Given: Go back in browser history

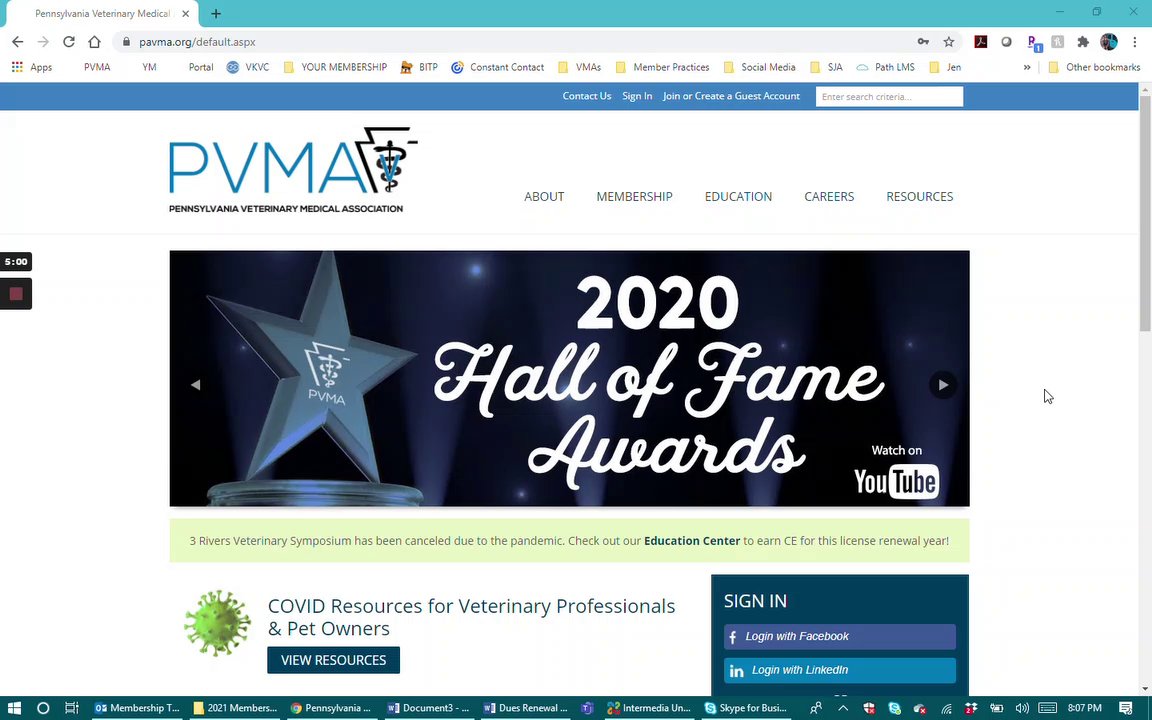Looking at the screenshot, I should pyautogui.click(x=18, y=42).
